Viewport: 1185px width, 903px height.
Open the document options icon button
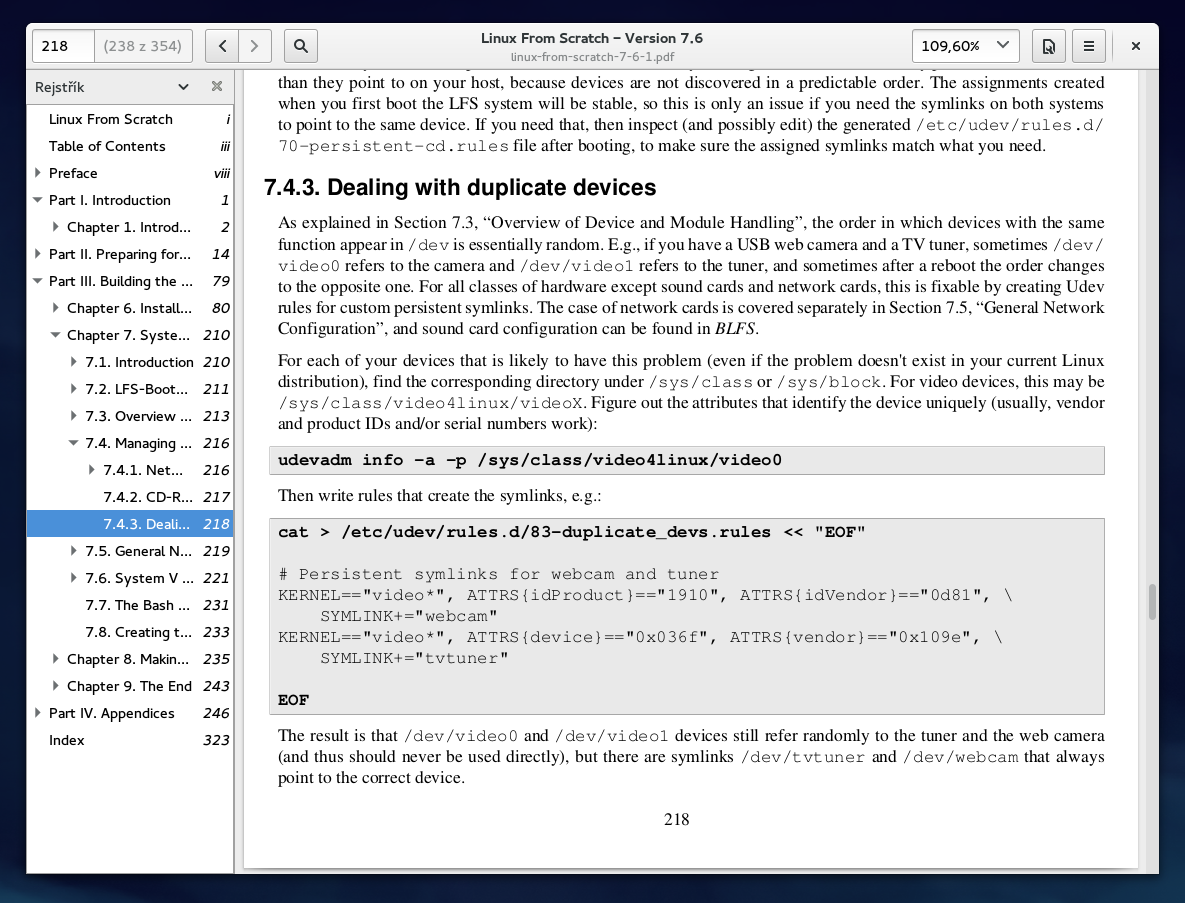click(1049, 46)
